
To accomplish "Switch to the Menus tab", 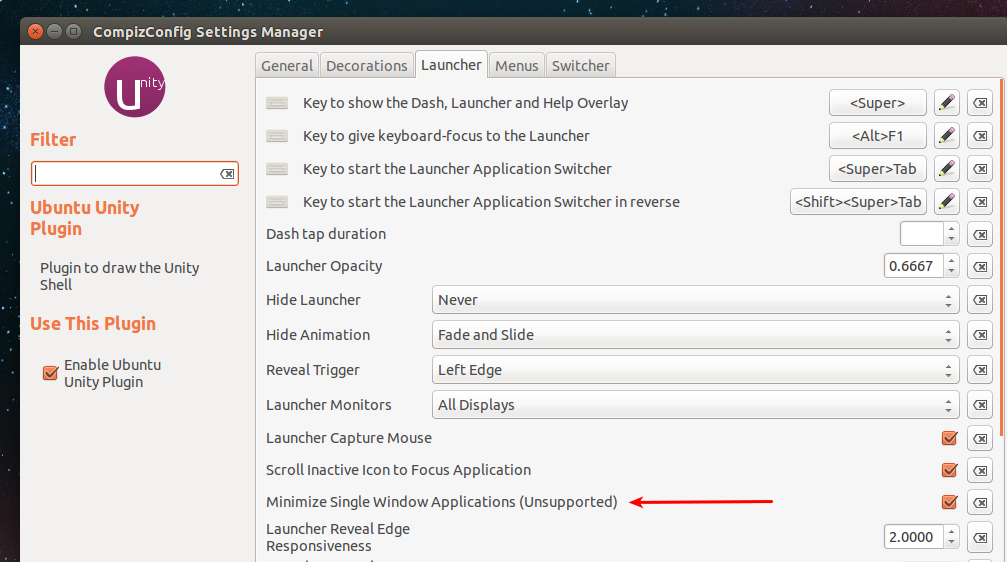I will point(516,66).
